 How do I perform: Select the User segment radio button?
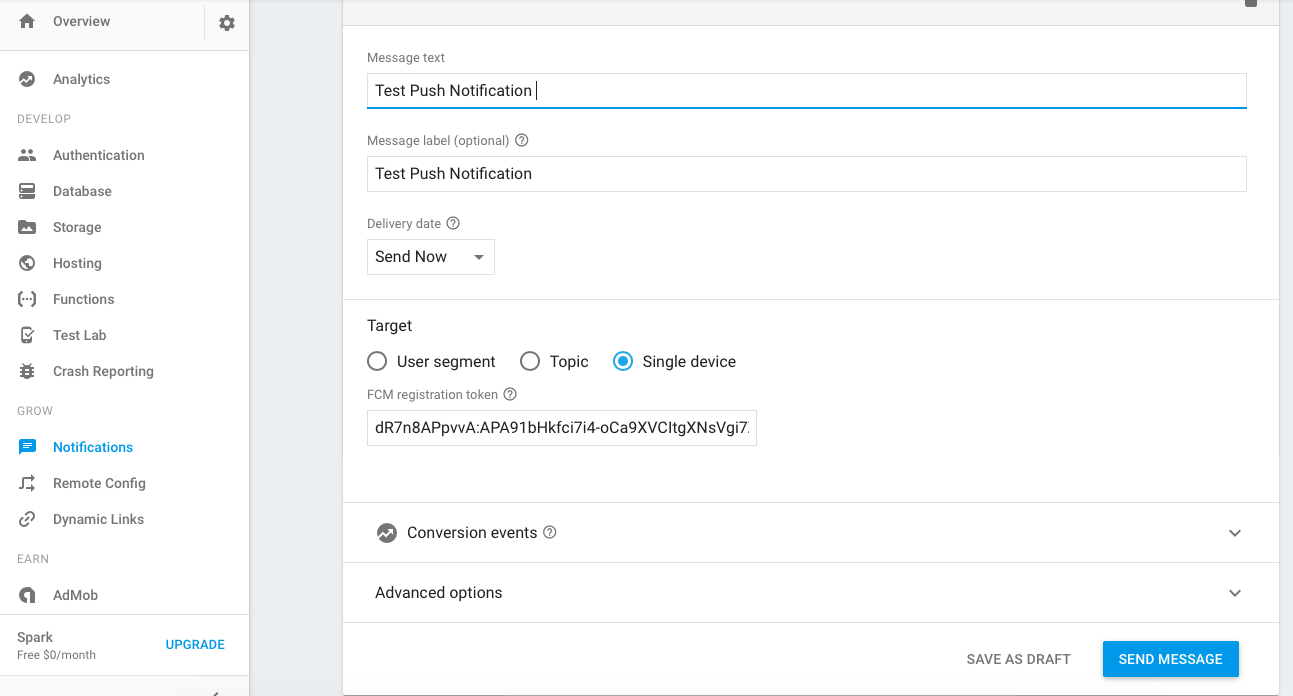pos(377,361)
